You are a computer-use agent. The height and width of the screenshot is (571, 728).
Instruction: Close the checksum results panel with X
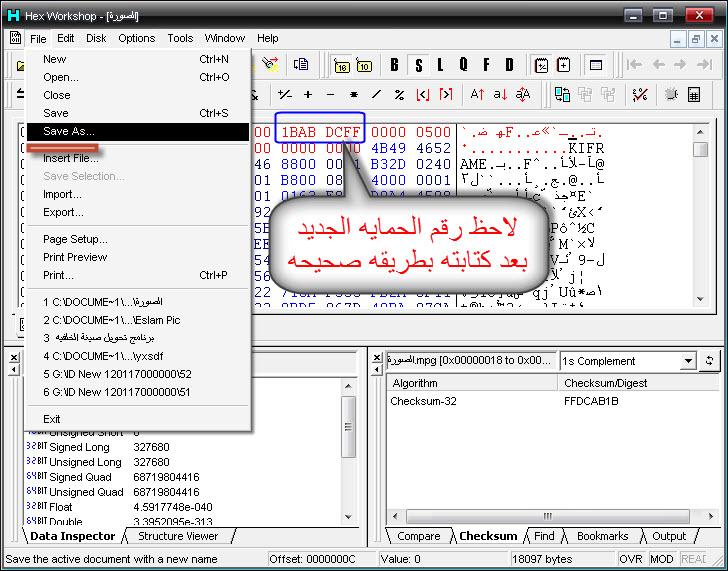377,357
